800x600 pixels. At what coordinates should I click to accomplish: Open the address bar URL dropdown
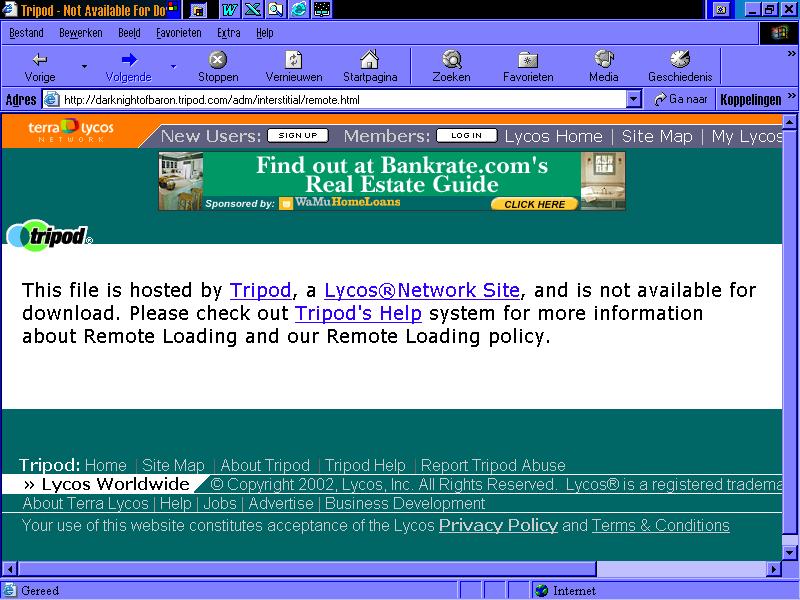[x=633, y=100]
